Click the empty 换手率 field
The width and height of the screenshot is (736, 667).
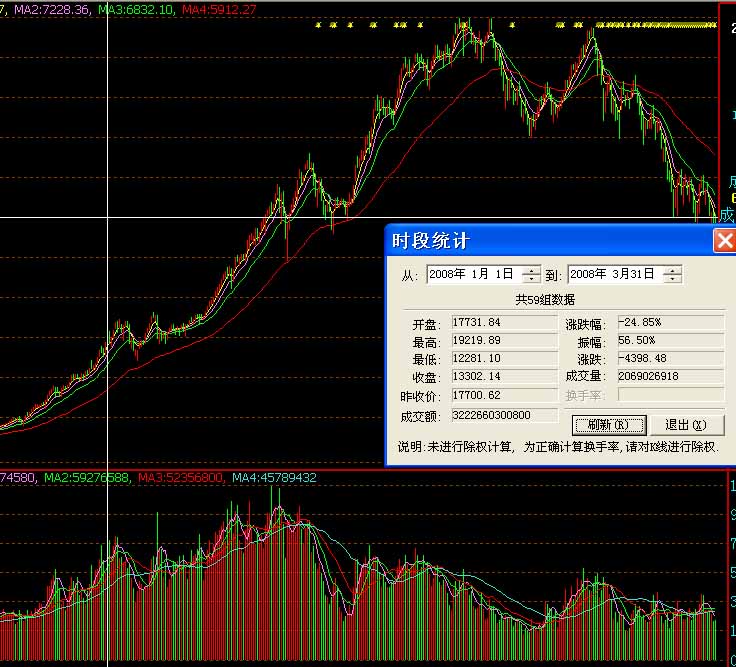[671, 395]
